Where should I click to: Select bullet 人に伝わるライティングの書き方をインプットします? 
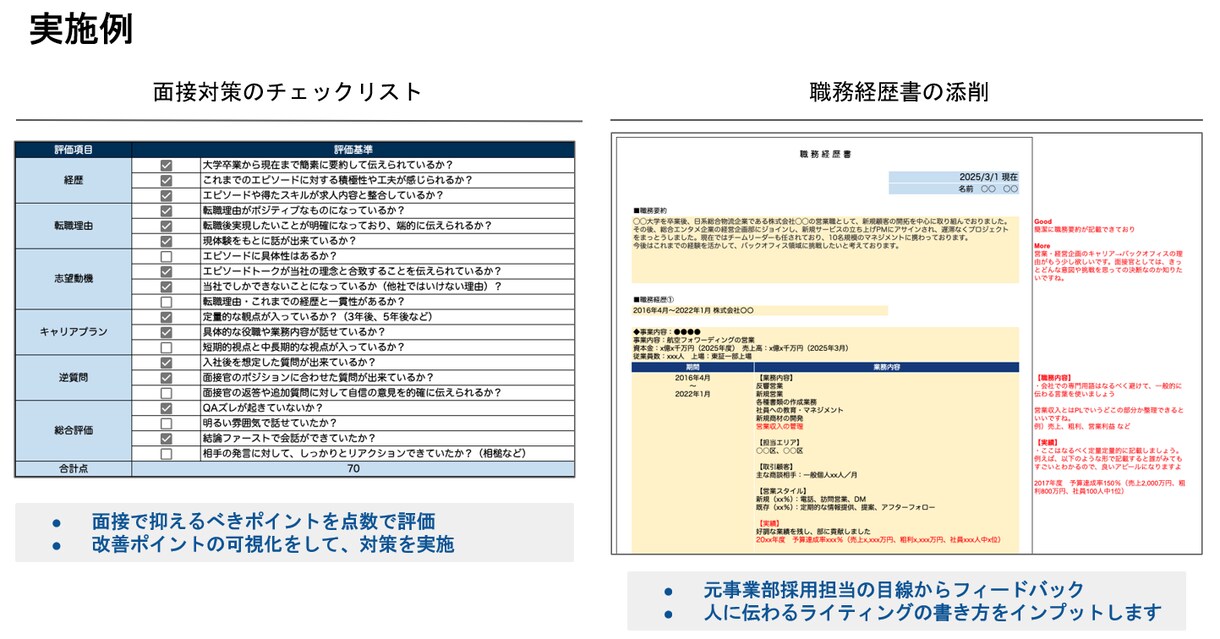click(932, 612)
